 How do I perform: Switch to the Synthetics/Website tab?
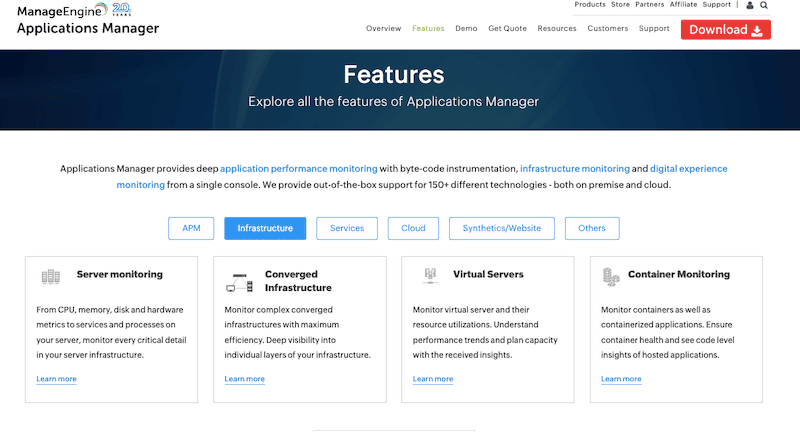[502, 228]
